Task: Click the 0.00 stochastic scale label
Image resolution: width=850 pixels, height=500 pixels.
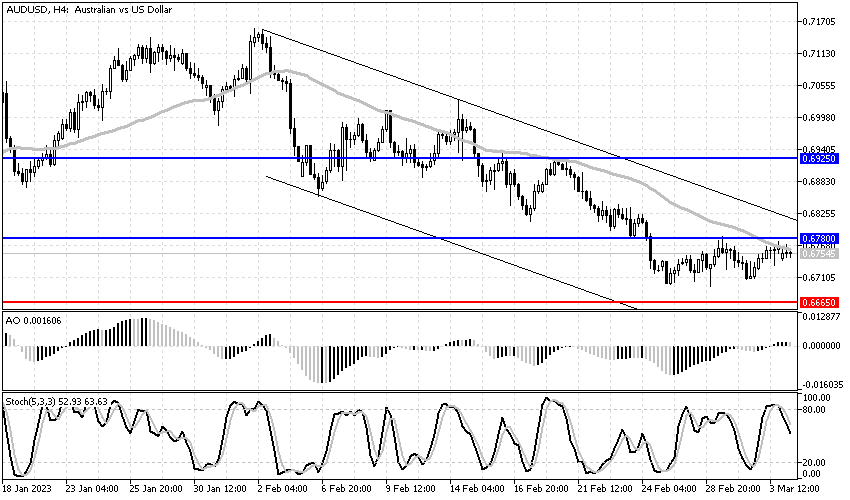Action: pos(814,474)
